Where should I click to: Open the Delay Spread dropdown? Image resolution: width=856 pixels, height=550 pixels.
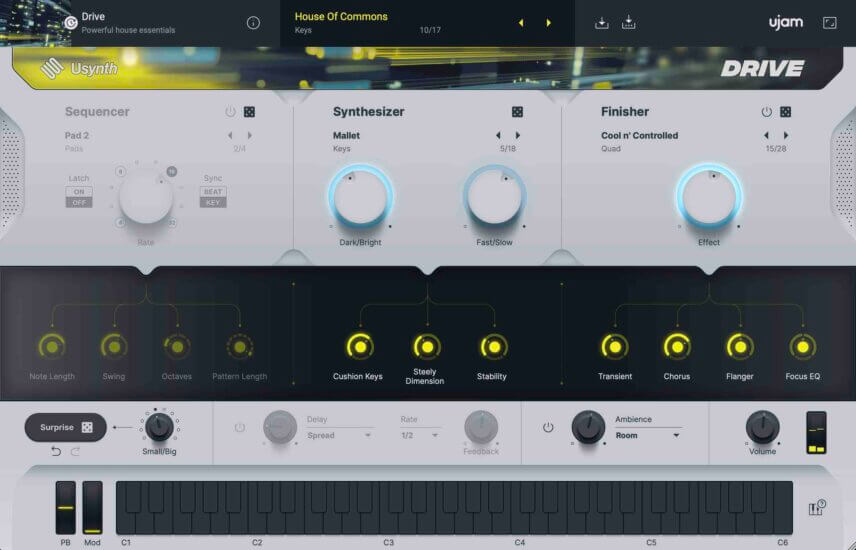339,435
